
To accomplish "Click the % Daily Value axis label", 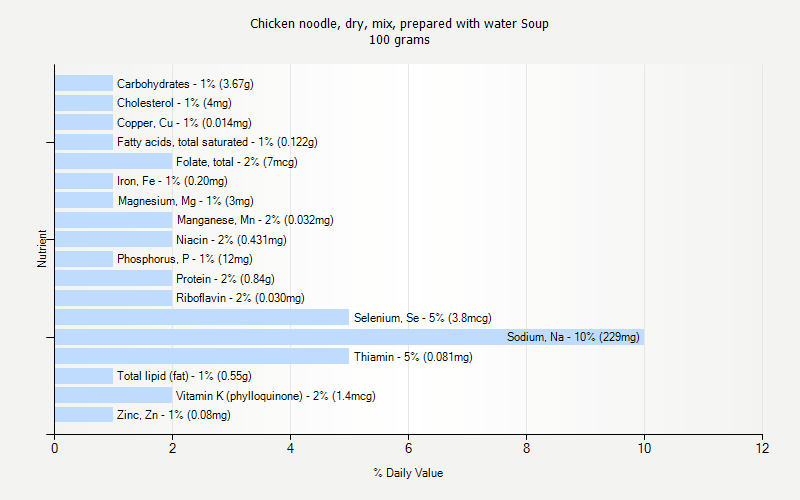I will coord(408,473).
